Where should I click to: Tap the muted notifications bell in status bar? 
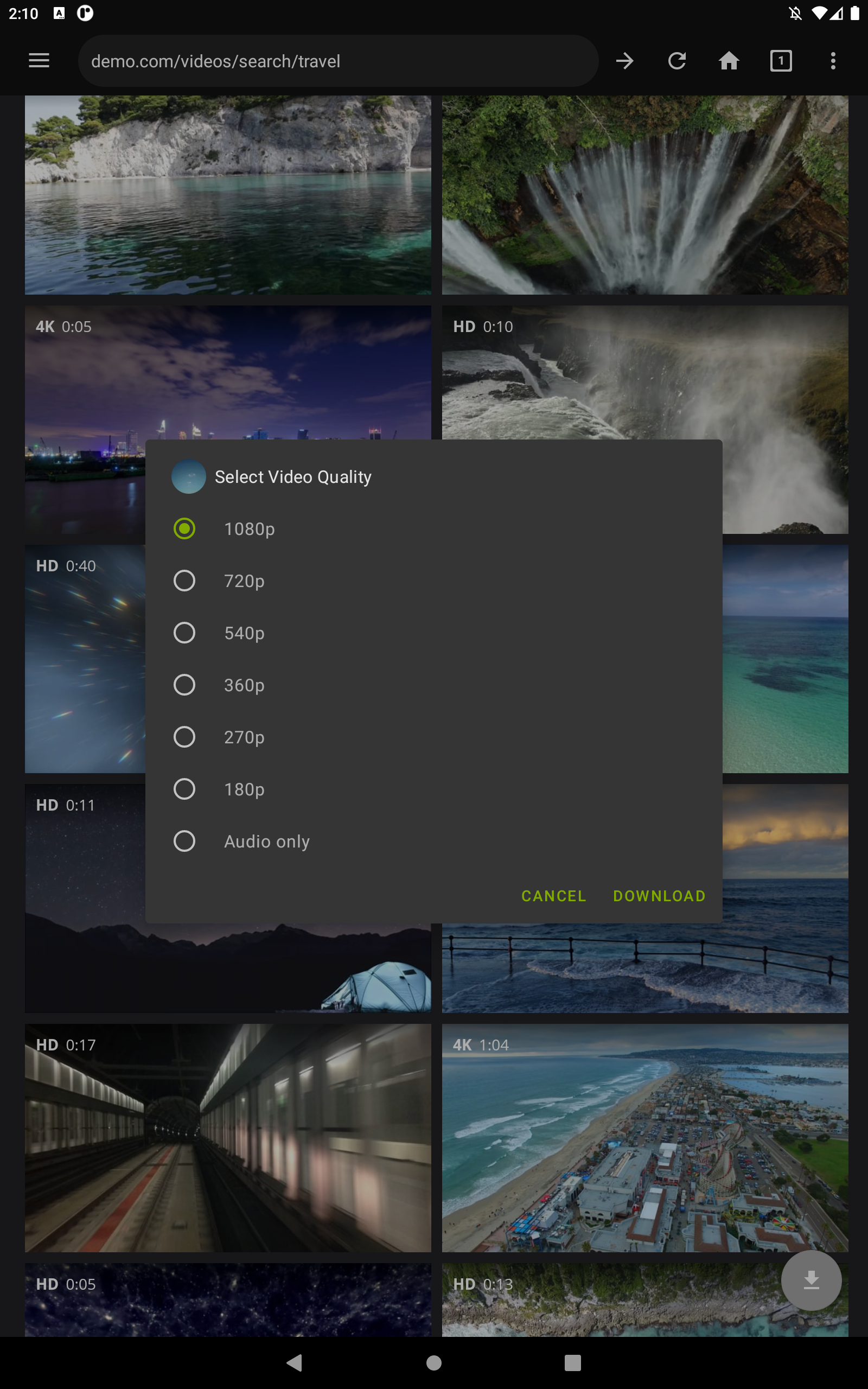795,13
